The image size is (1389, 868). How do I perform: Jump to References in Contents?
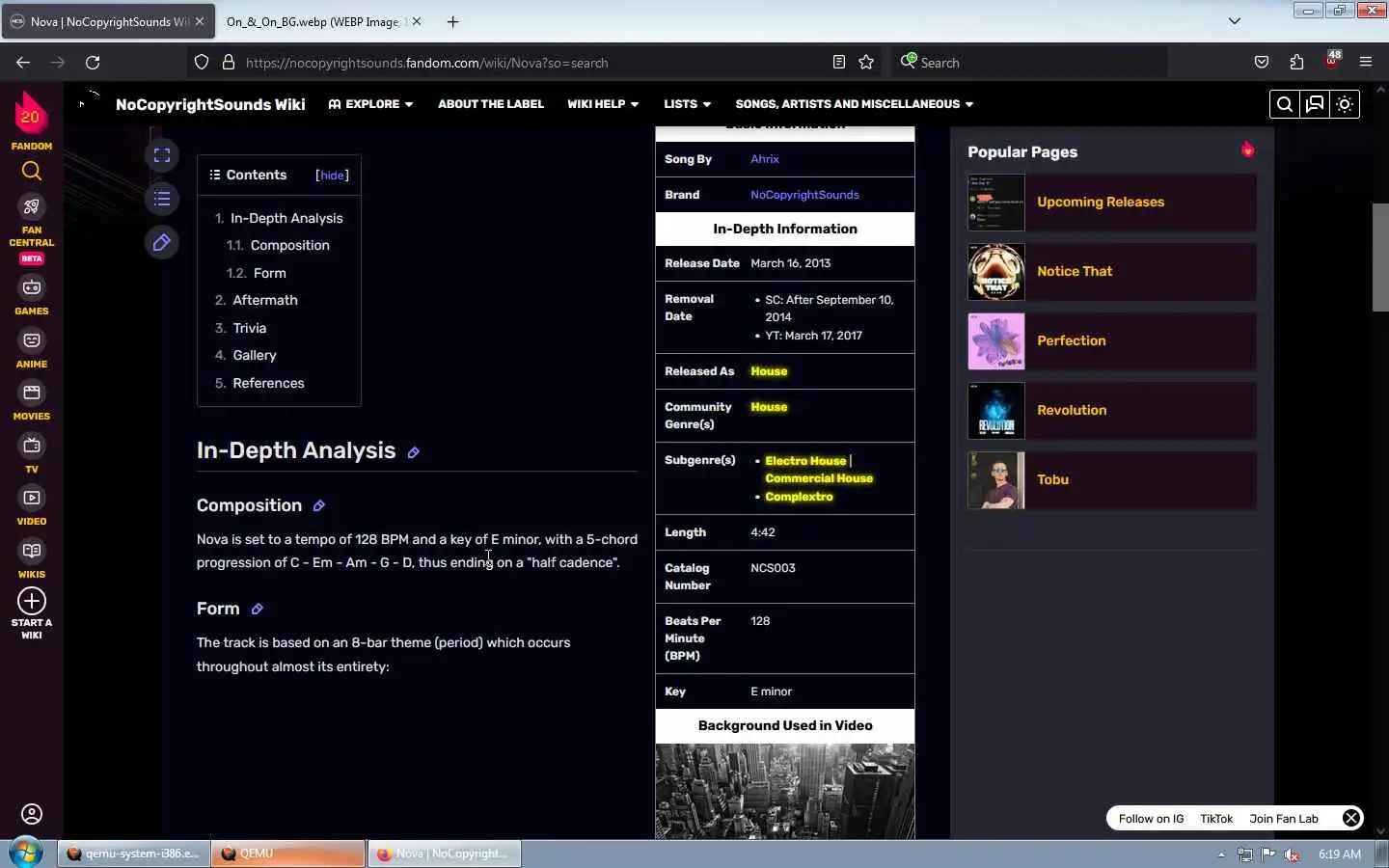coord(268,384)
